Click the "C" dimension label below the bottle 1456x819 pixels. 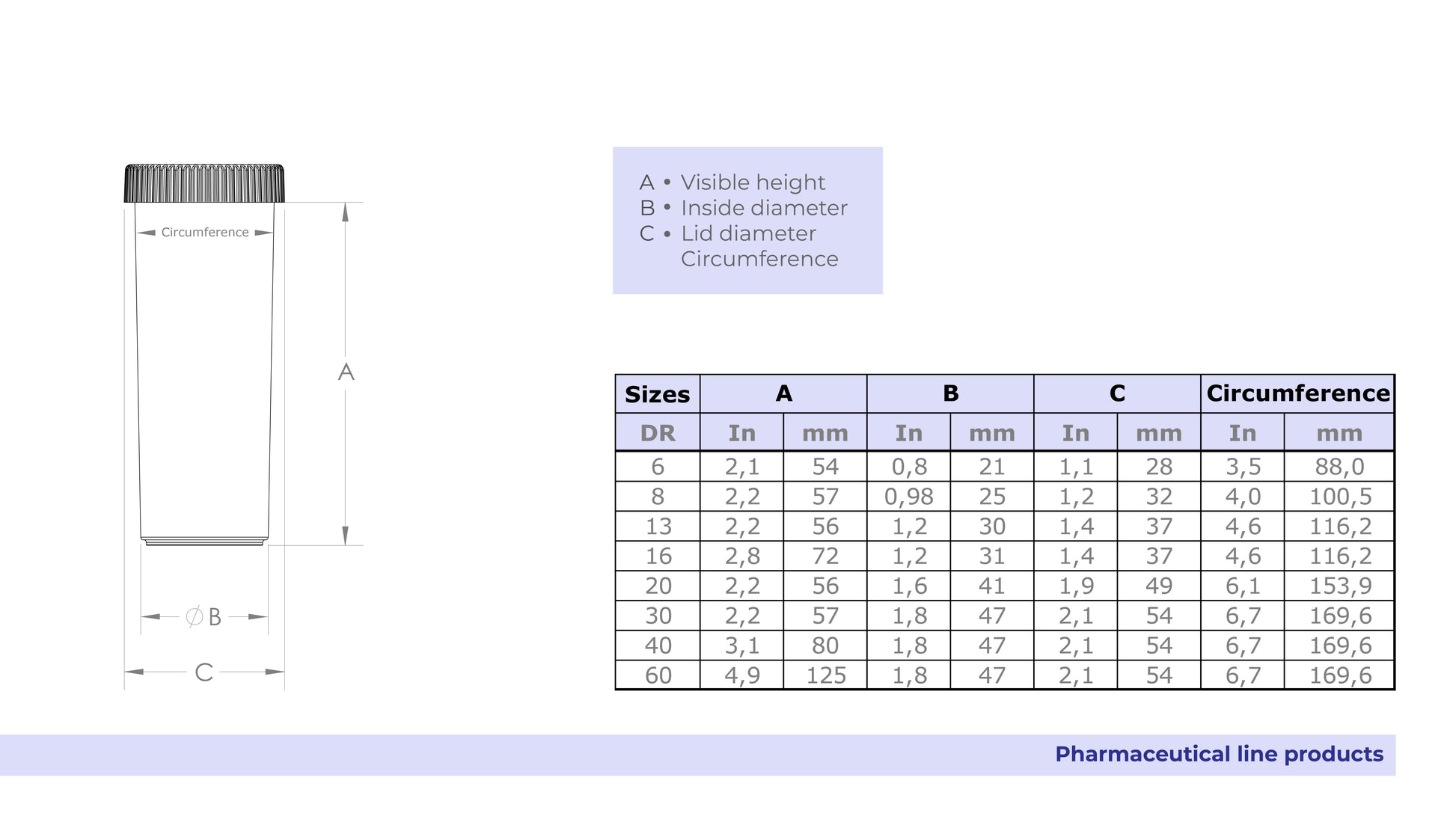pyautogui.click(x=204, y=672)
